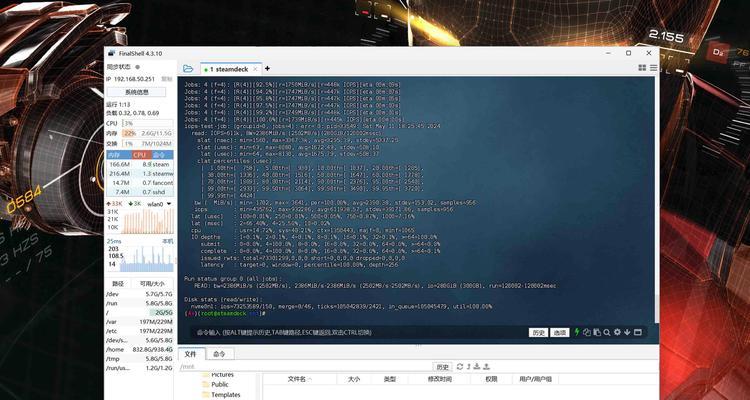Click the download icon in file toolbar

click(x=477, y=367)
